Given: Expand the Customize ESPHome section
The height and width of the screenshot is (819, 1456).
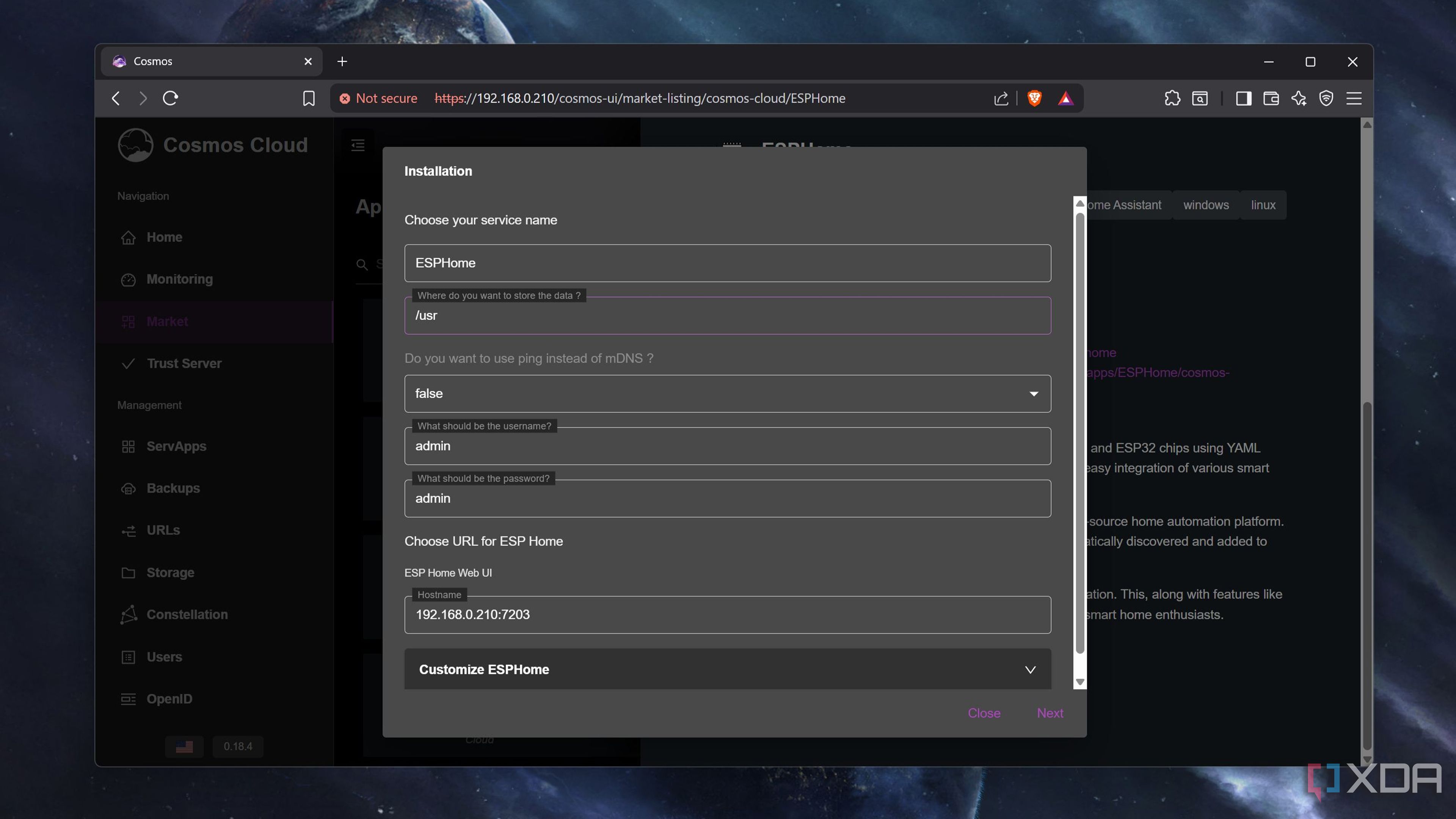Looking at the screenshot, I should [x=728, y=669].
